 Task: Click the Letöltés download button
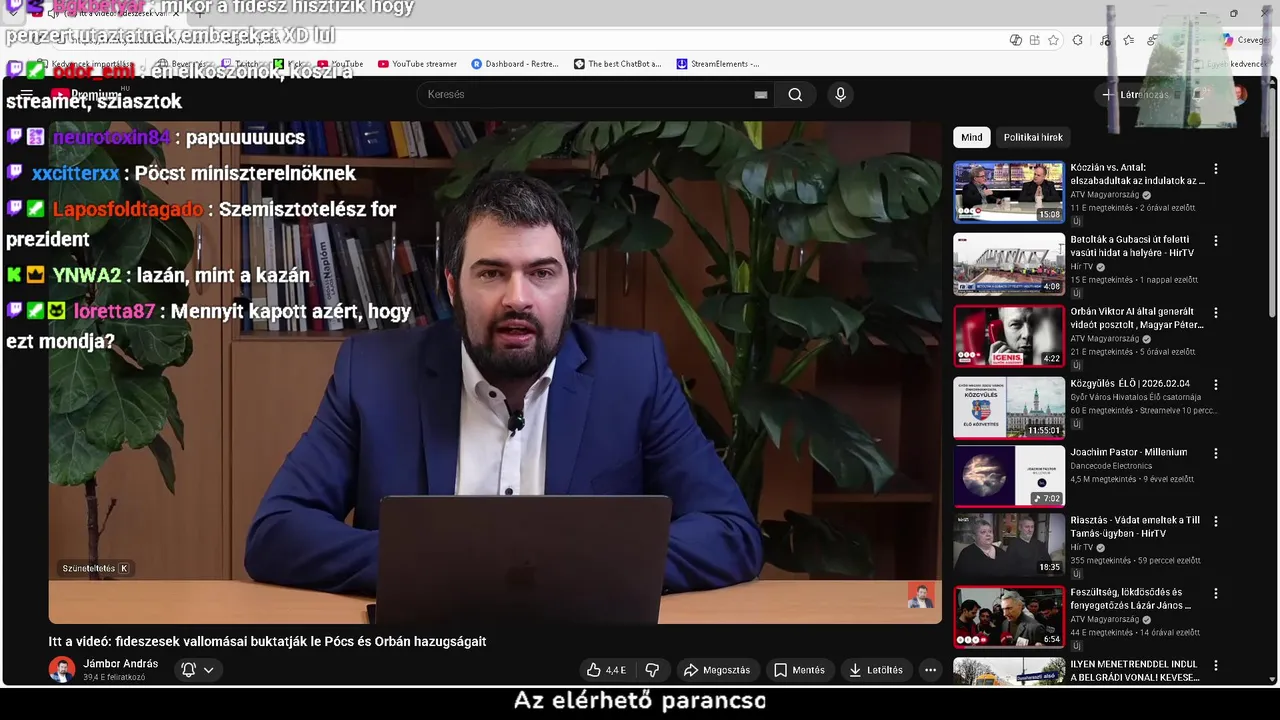(875, 670)
